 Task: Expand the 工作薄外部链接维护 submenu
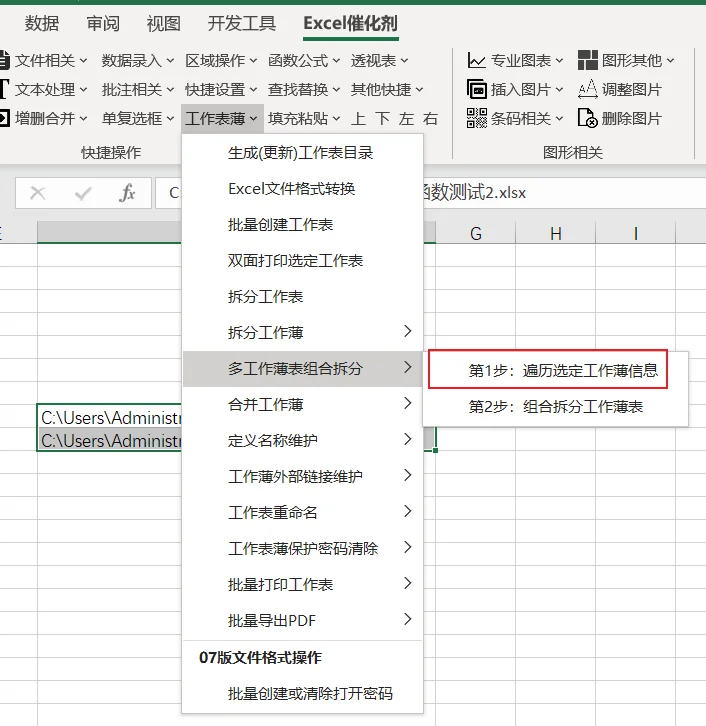tap(302, 476)
